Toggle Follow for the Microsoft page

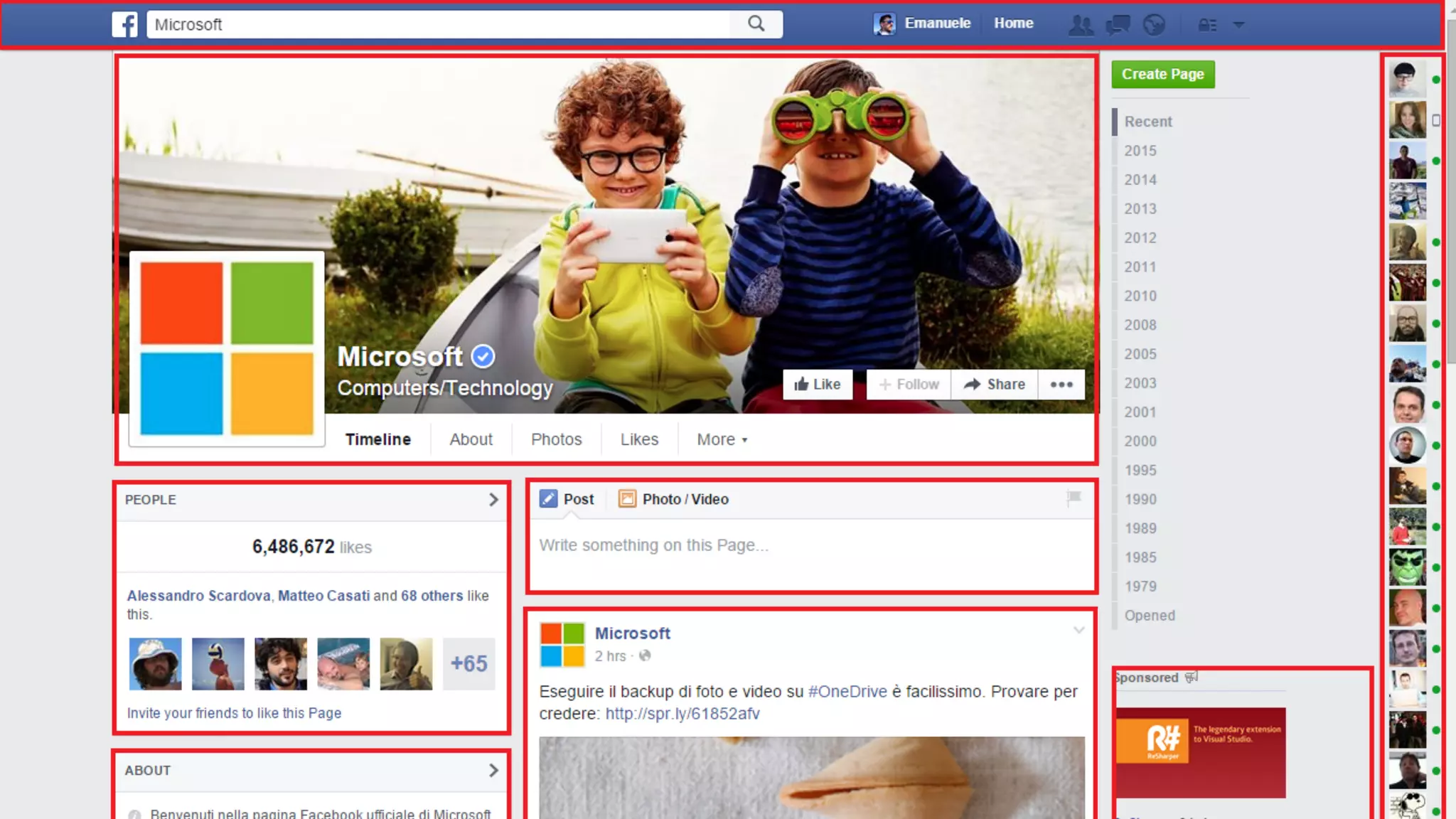(x=909, y=385)
